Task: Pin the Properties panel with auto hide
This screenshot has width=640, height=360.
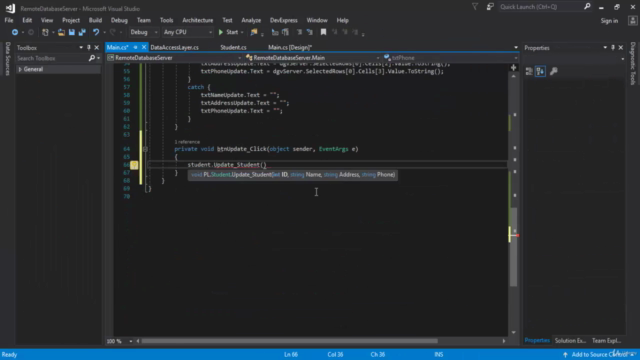Action: pyautogui.click(x=613, y=48)
